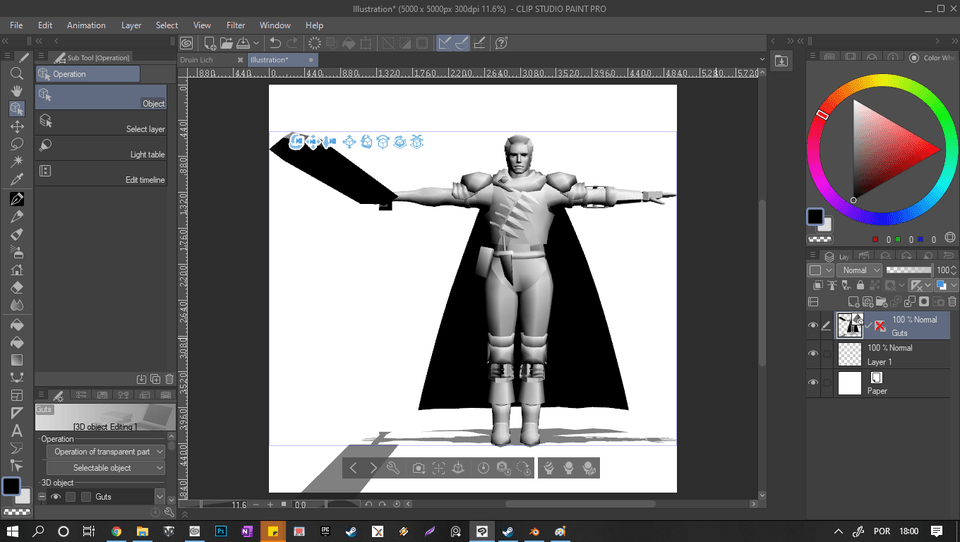Select the Gradient tool
Viewport: 960px width, 542px height.
[x=17, y=359]
